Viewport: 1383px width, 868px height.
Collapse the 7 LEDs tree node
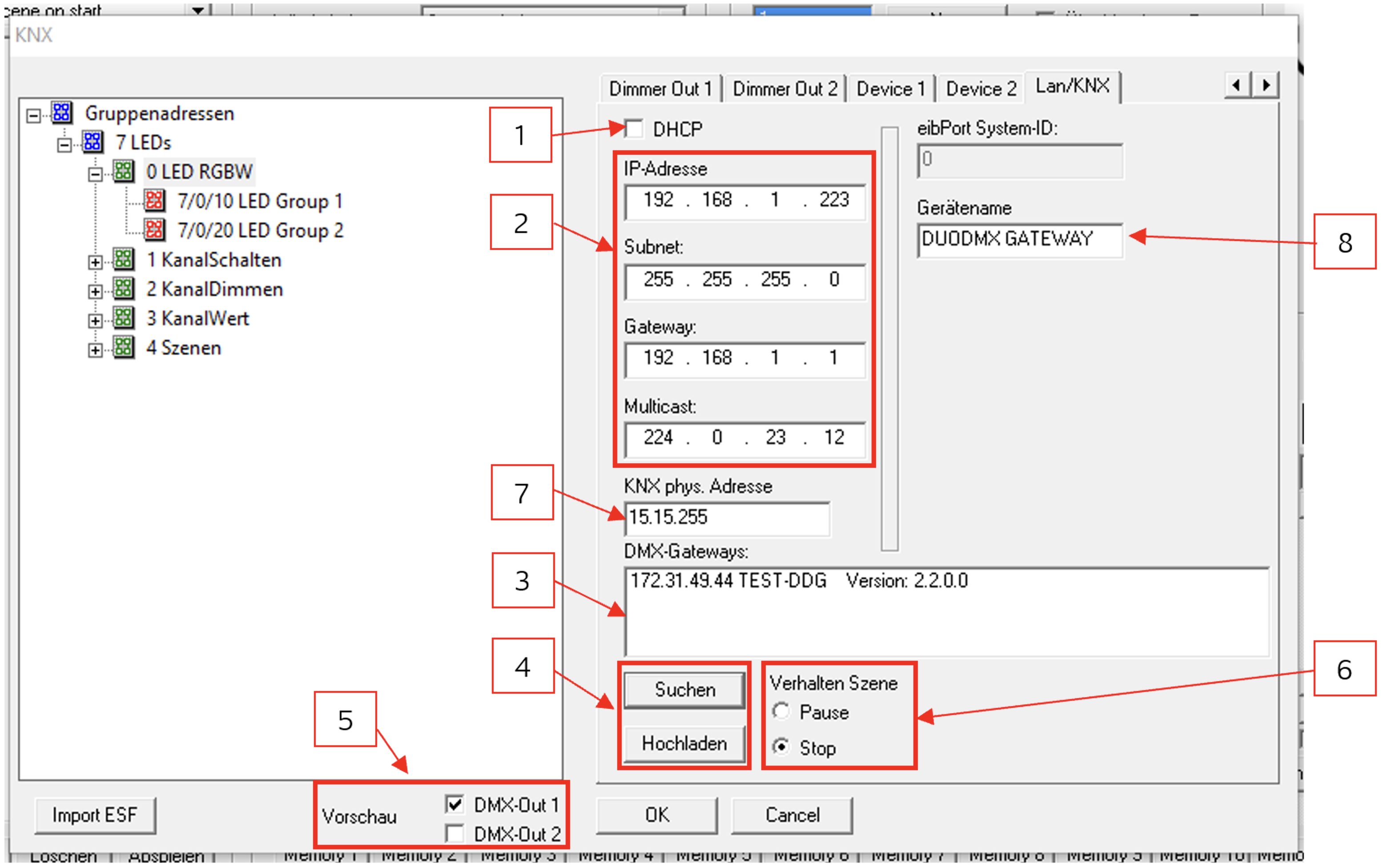[x=64, y=145]
